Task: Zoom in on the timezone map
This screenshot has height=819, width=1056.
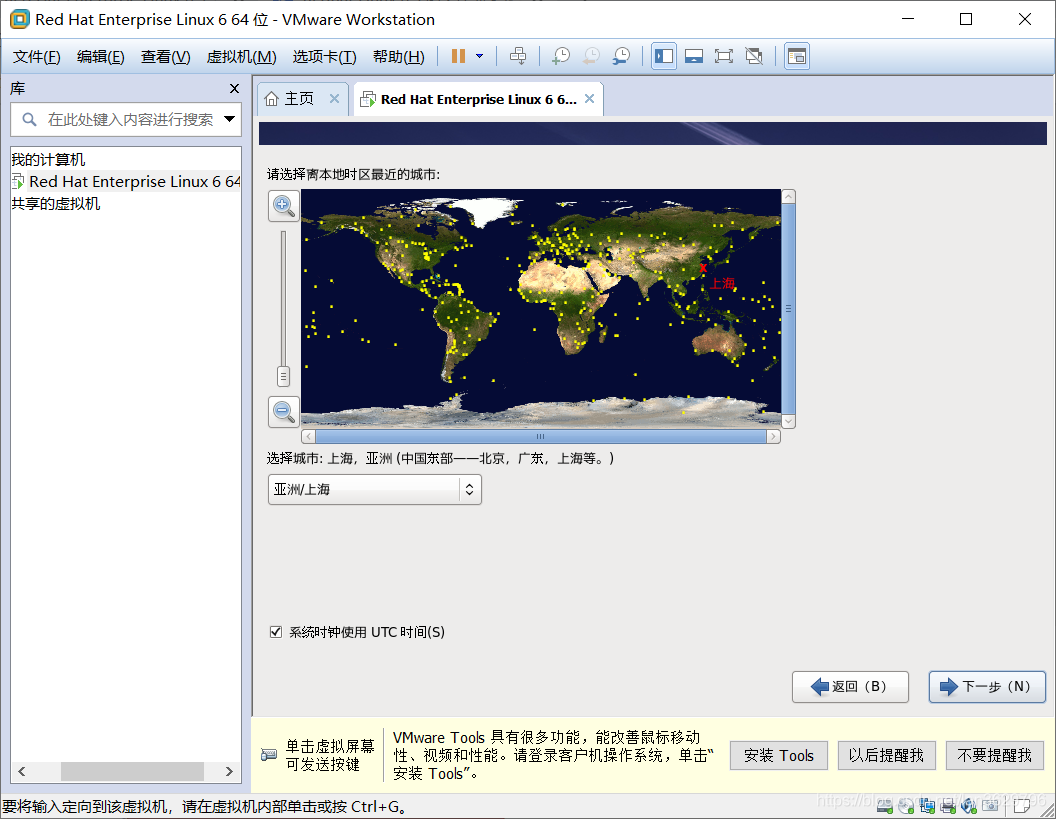Action: pyautogui.click(x=284, y=205)
